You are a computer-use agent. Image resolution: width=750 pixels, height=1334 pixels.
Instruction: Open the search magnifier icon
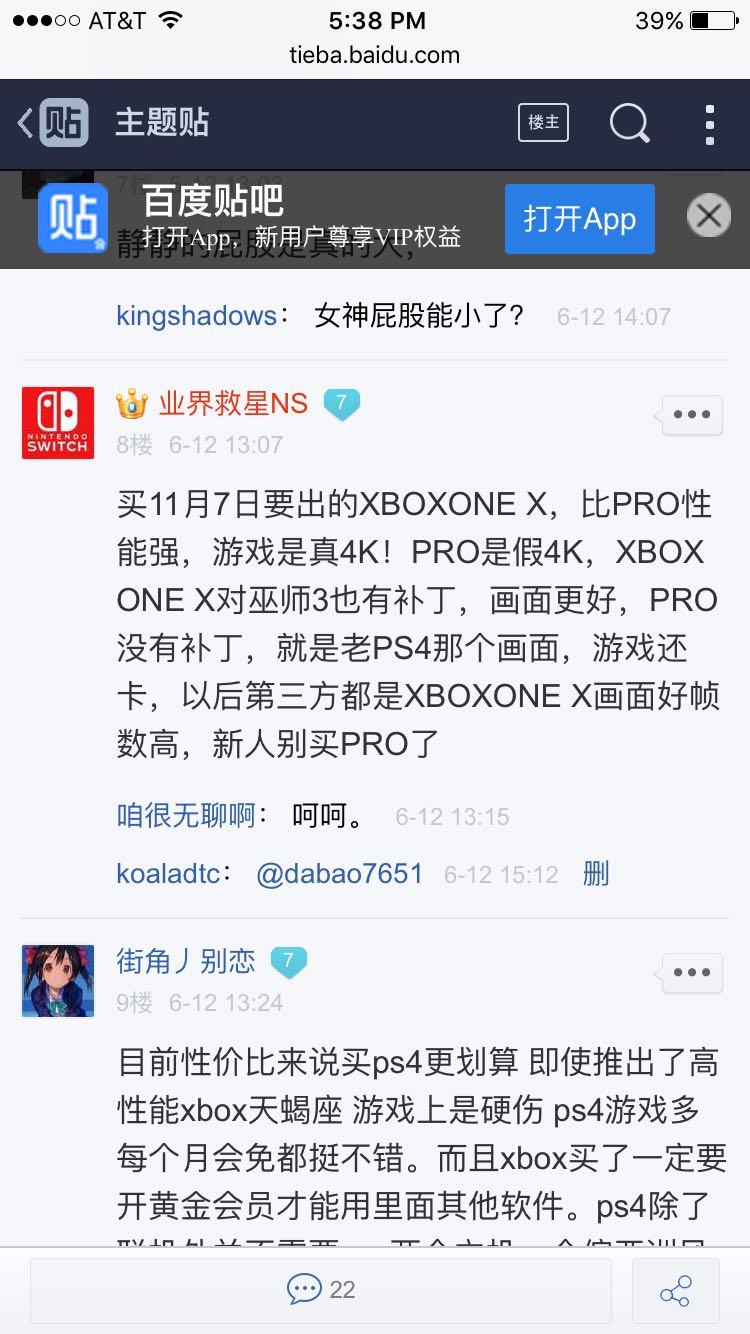tap(630, 123)
